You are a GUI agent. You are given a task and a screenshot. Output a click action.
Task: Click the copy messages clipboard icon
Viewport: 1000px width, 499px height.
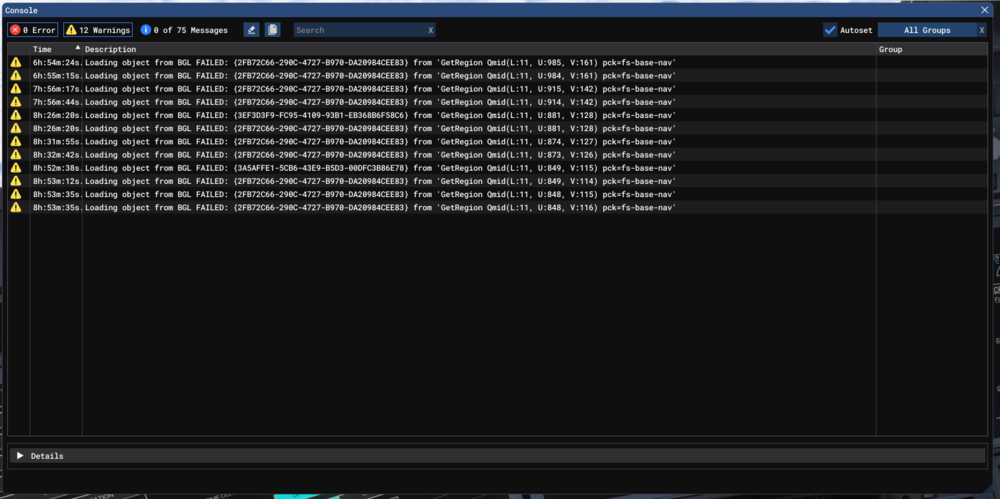(x=272, y=30)
